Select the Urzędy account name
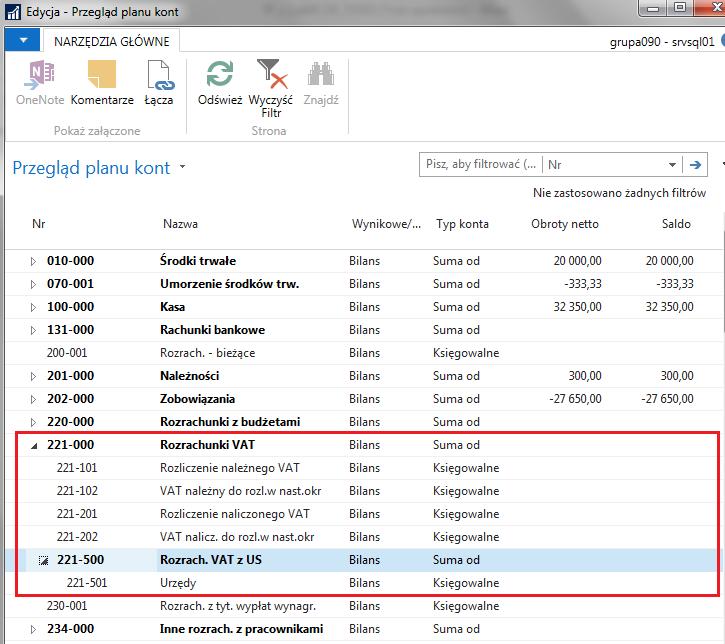The height and width of the screenshot is (644, 725). [178, 583]
